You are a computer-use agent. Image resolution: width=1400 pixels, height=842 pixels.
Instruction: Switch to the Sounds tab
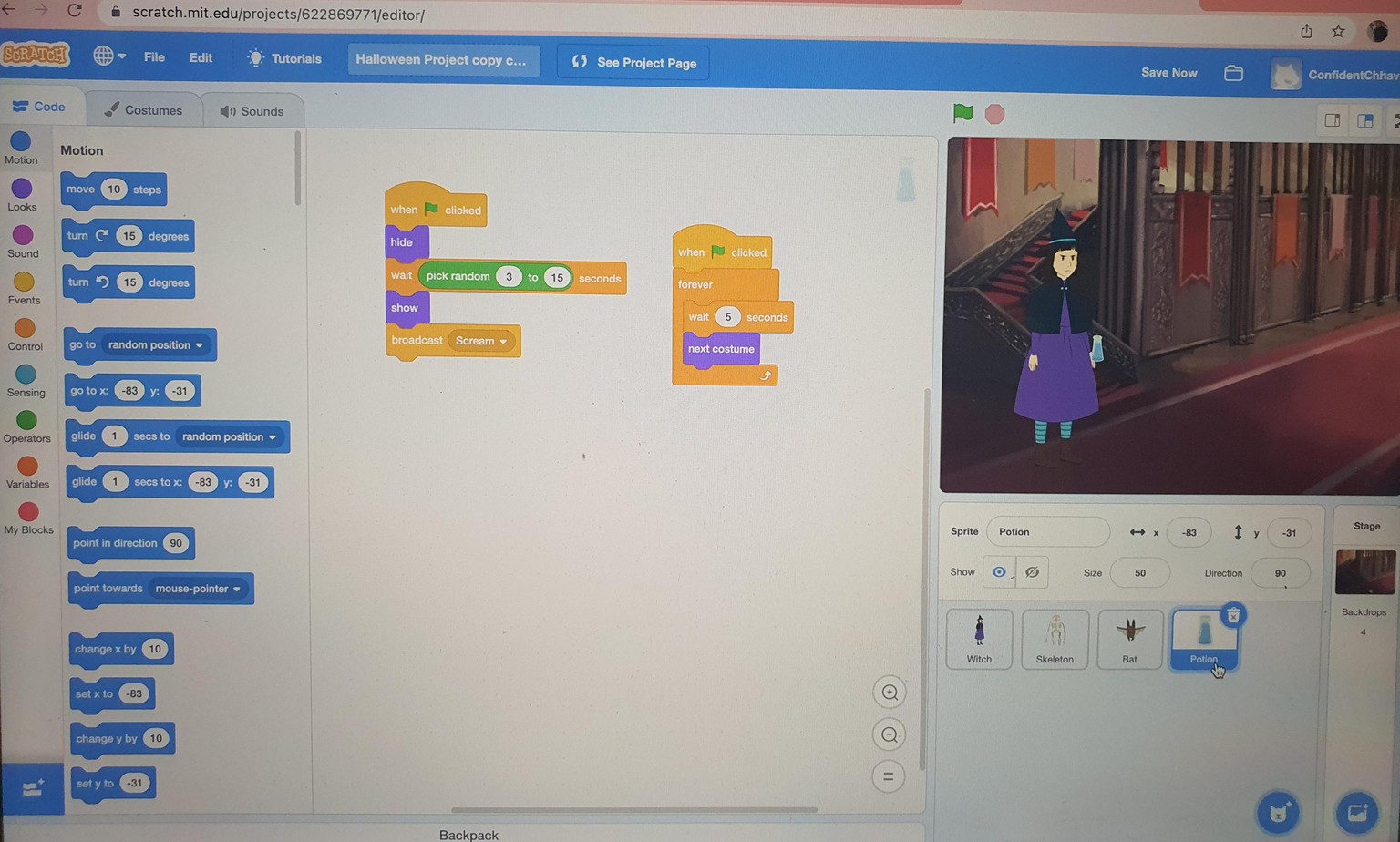[x=252, y=111]
